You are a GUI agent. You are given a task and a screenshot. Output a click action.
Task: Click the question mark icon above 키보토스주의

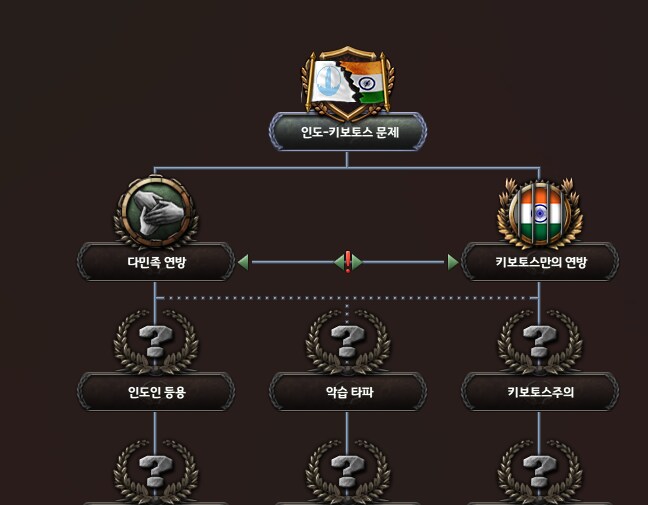(540, 342)
